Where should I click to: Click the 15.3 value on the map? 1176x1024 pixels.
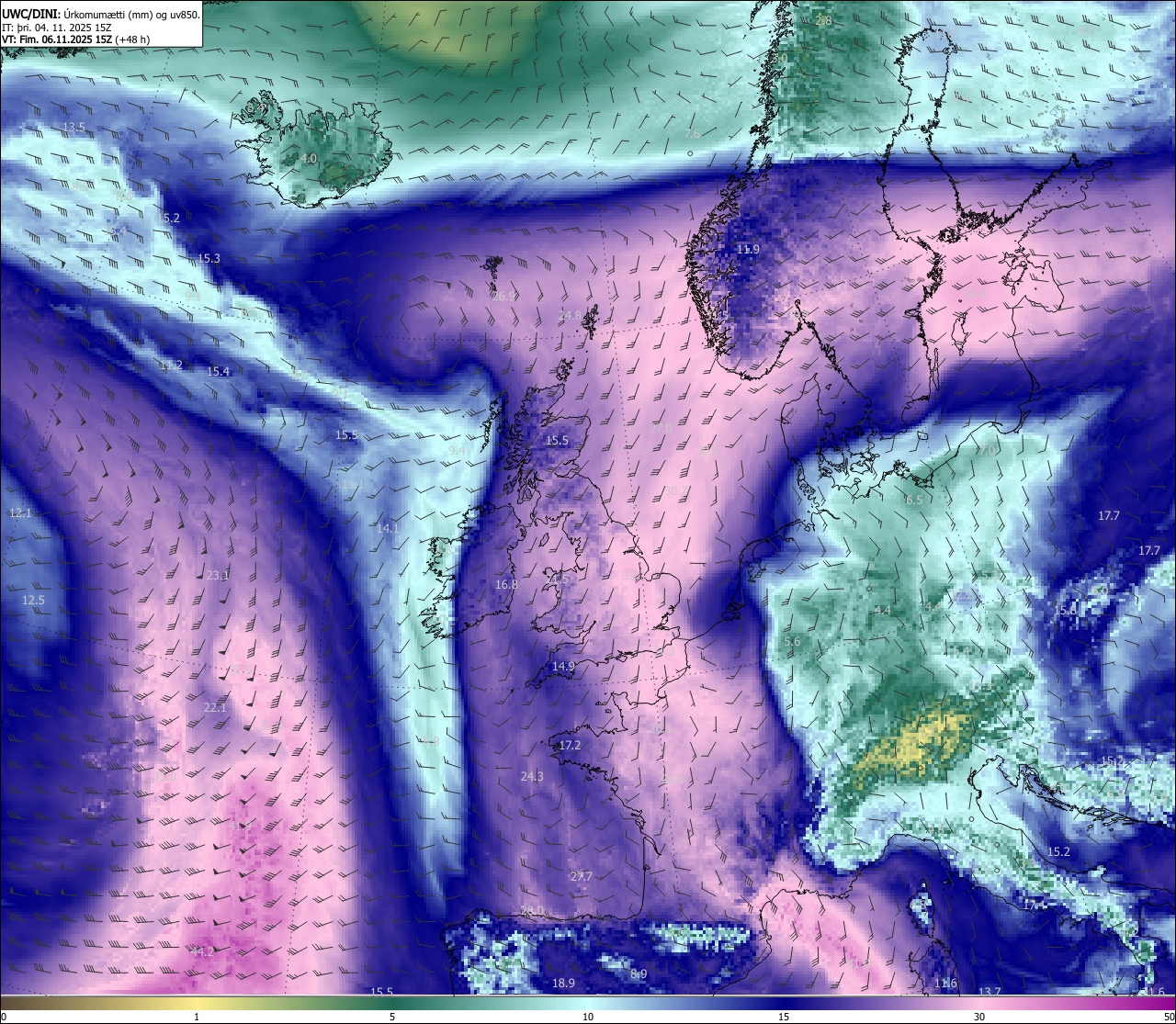pyautogui.click(x=209, y=258)
